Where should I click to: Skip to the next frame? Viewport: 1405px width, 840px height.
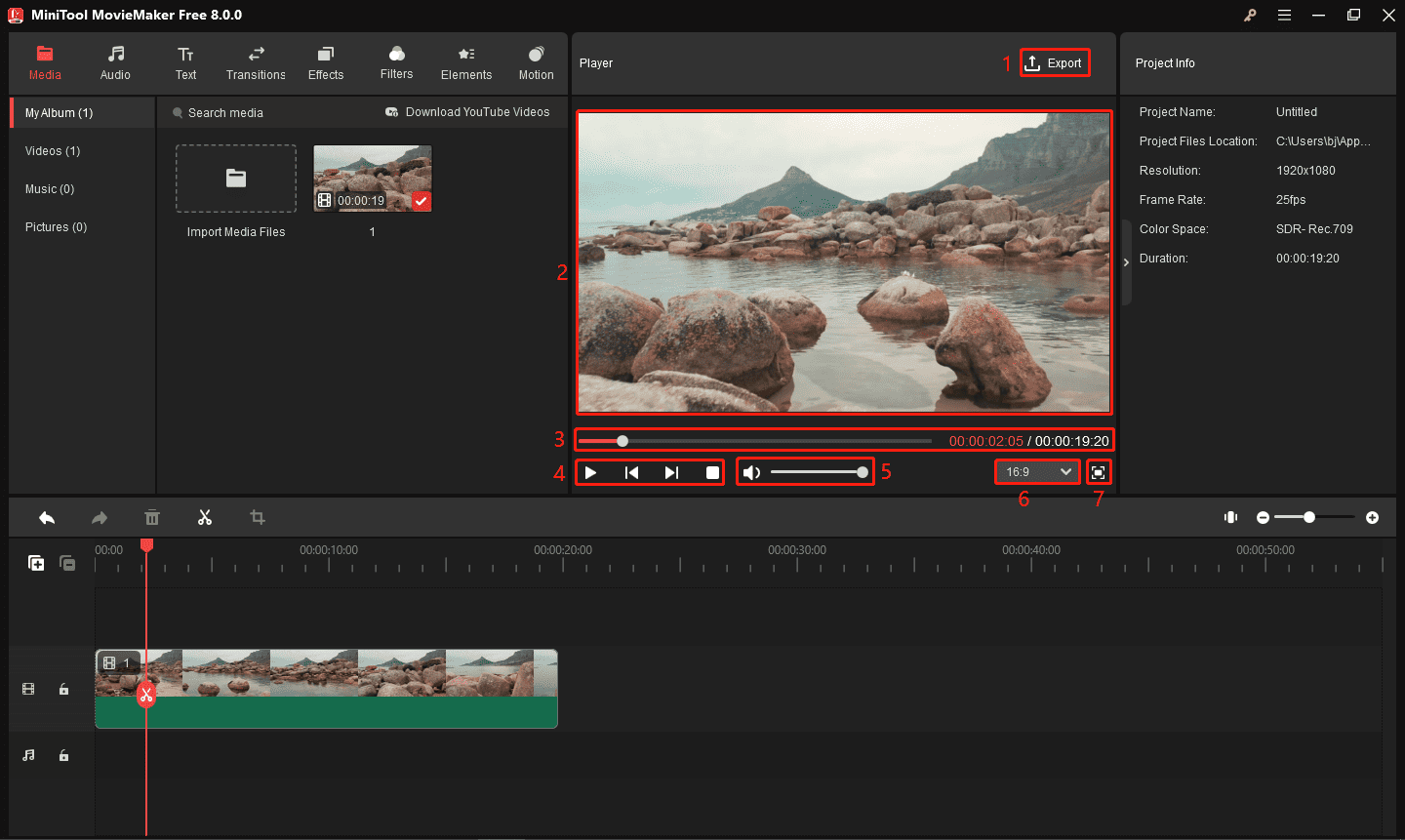[x=671, y=472]
